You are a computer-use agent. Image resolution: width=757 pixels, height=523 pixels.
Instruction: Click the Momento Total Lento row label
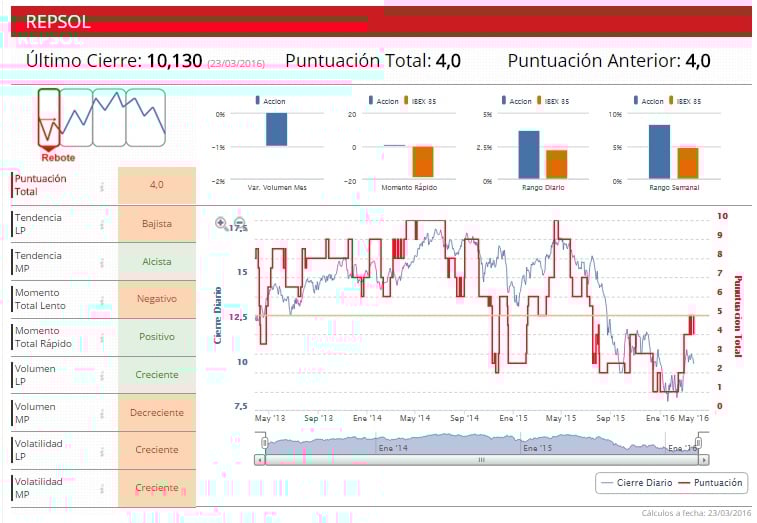click(40, 299)
